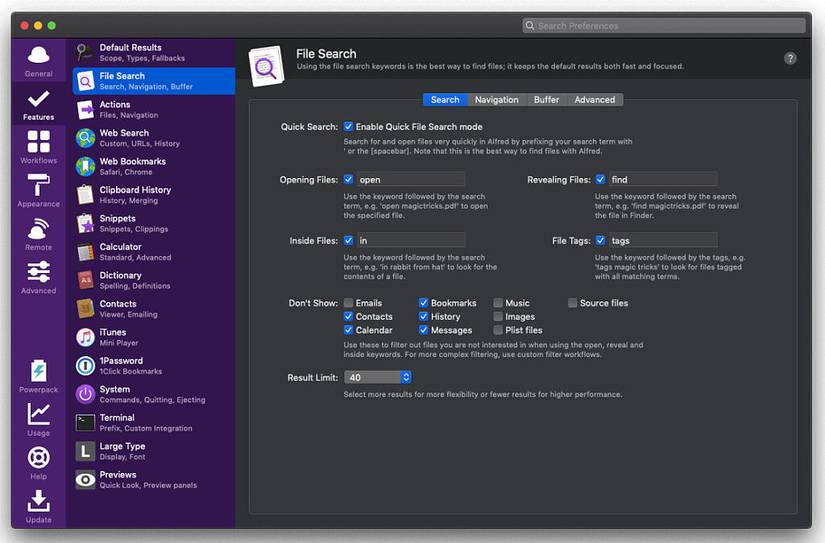Check the Plist files box
825x543 pixels.
pos(498,330)
